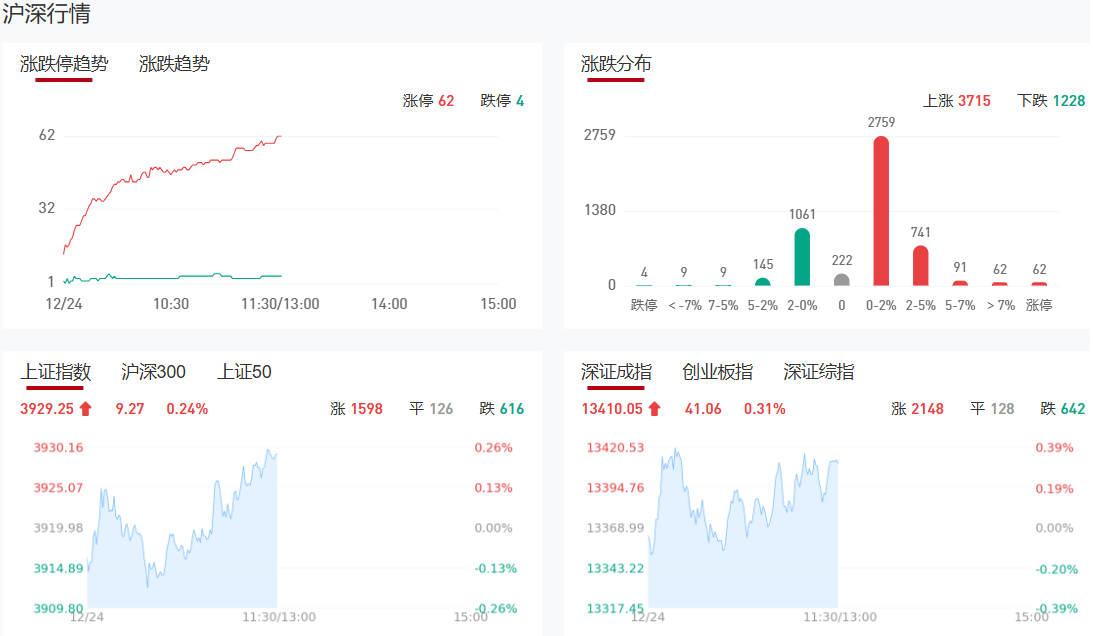This screenshot has height=636, width=1093.
Task: Click the 沪深行情 page title
Action: [47, 15]
